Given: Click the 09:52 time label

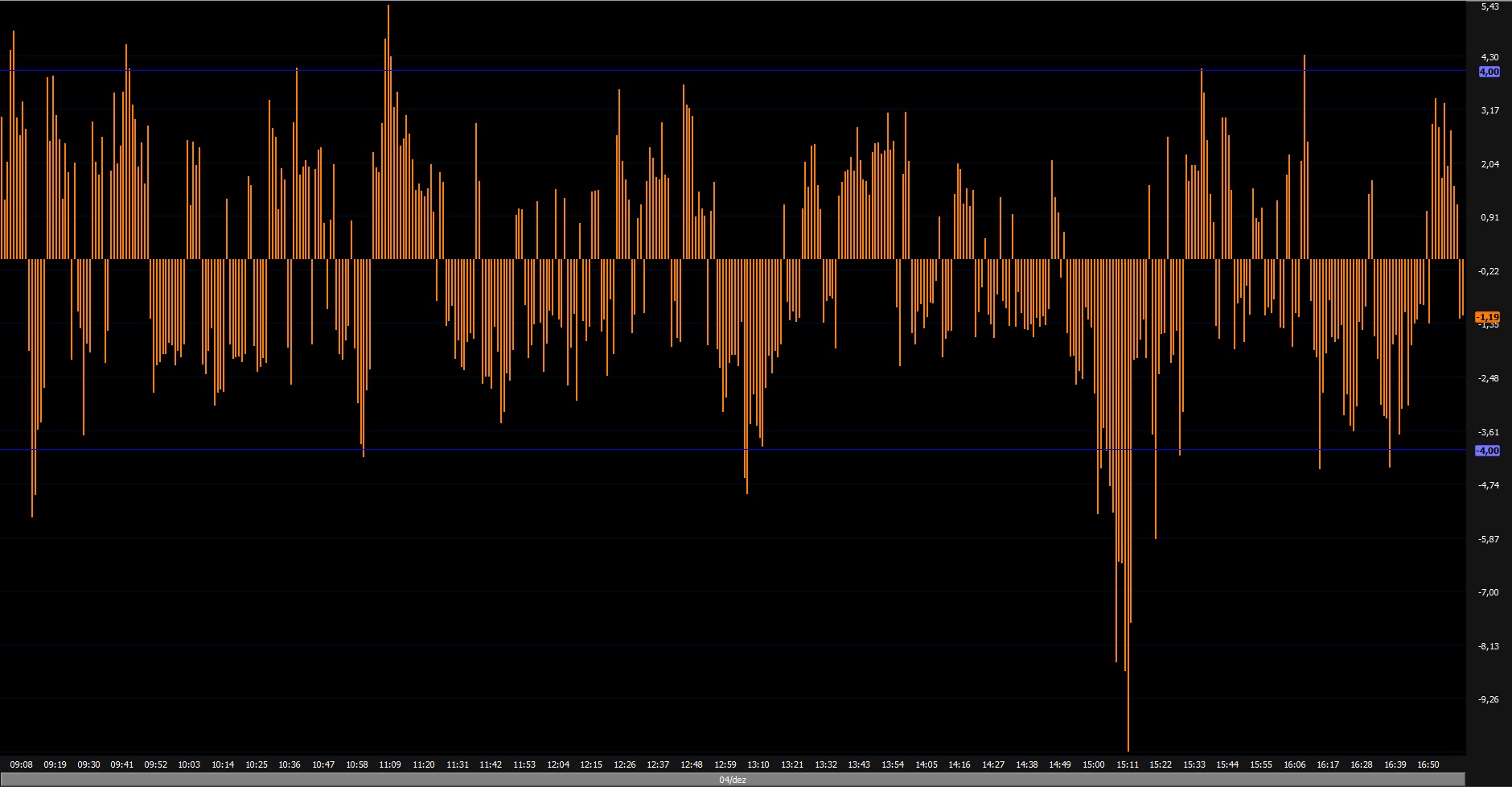Looking at the screenshot, I should coord(156,764).
